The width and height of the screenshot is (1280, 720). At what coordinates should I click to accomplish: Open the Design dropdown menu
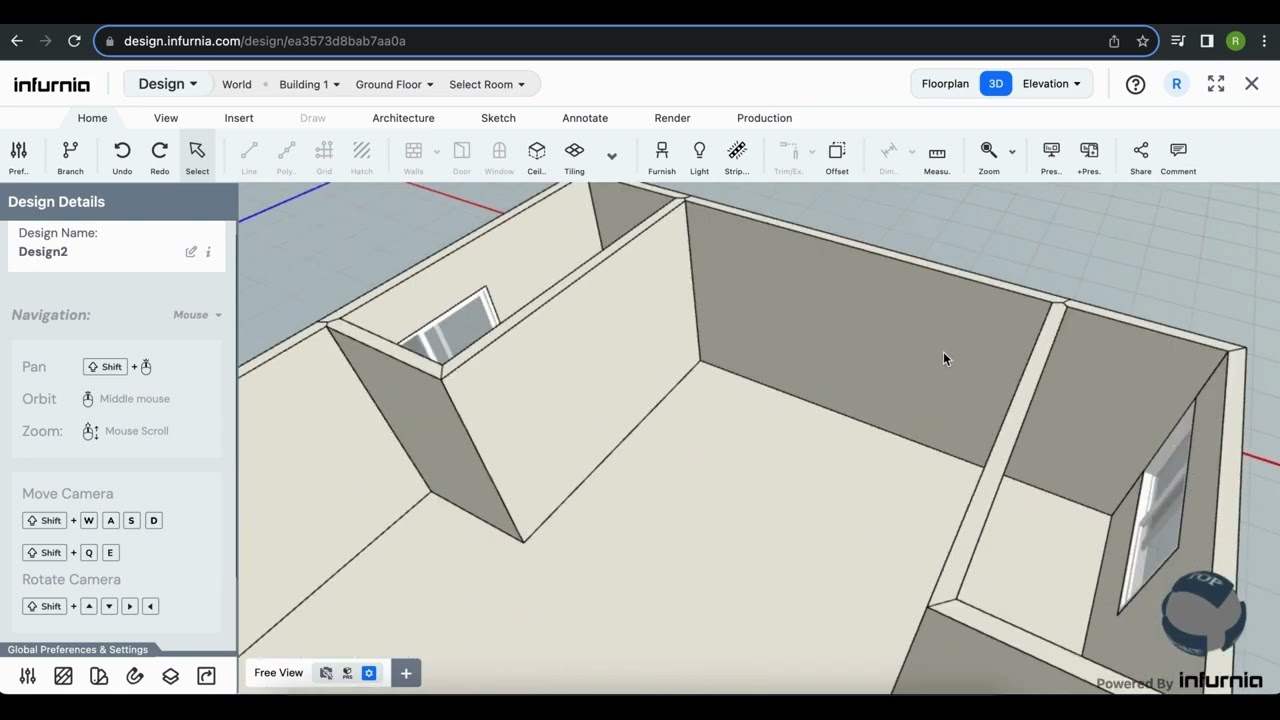pos(167,84)
